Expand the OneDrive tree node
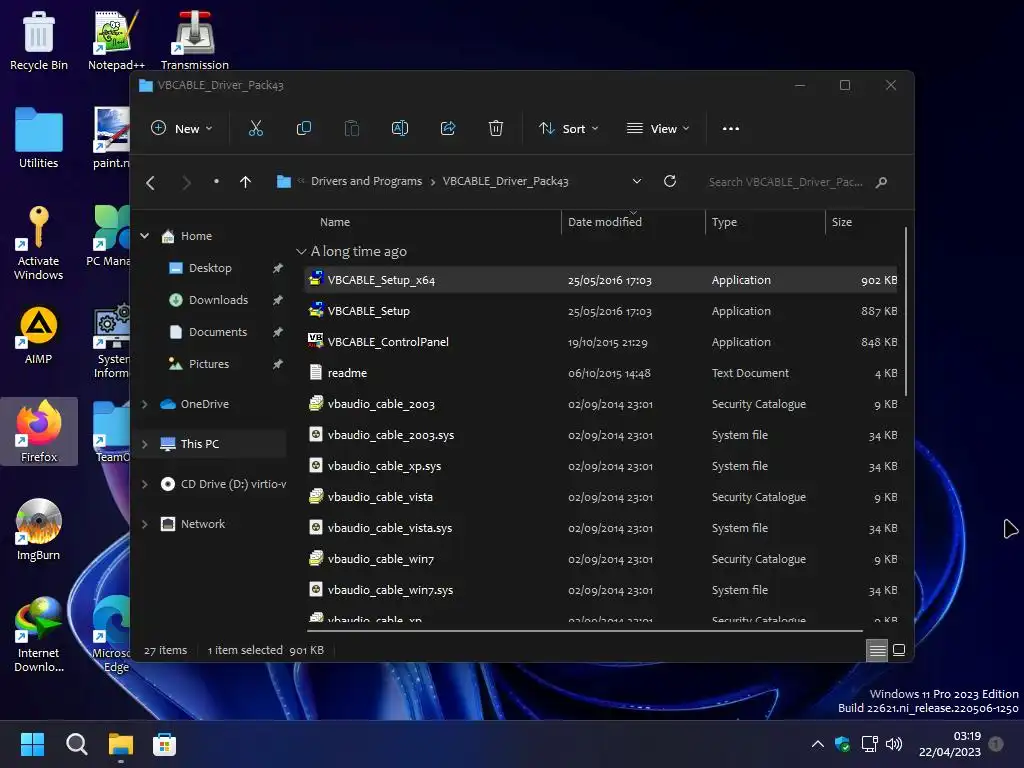1024x768 pixels. 145,404
